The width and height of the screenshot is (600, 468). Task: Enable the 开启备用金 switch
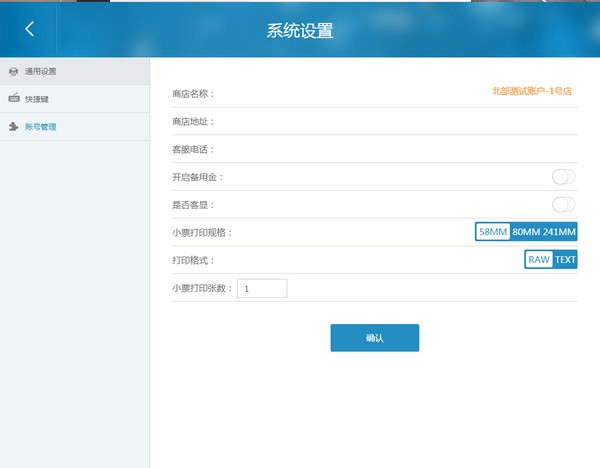563,177
